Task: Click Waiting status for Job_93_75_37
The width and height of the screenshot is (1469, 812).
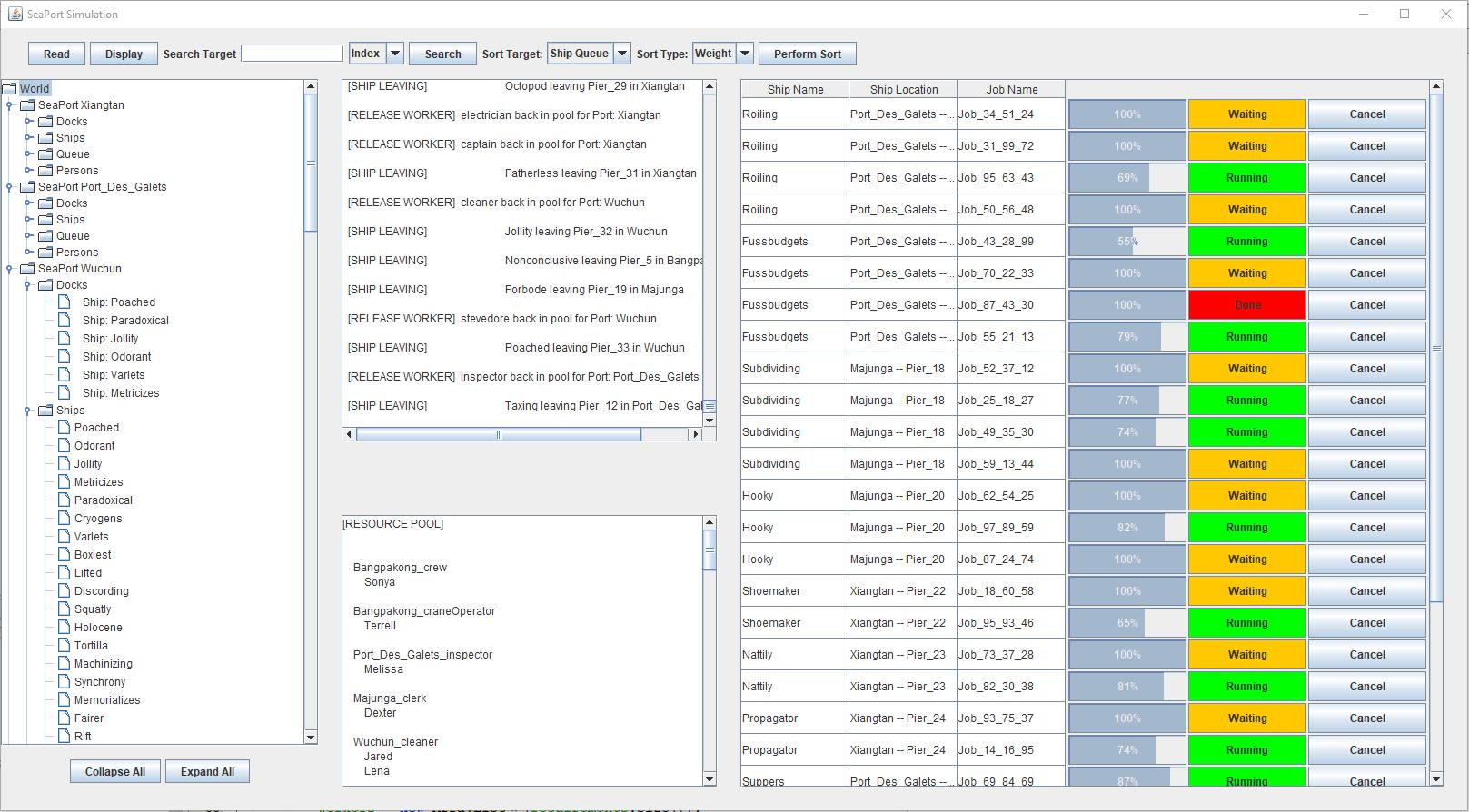Action: tap(1247, 718)
